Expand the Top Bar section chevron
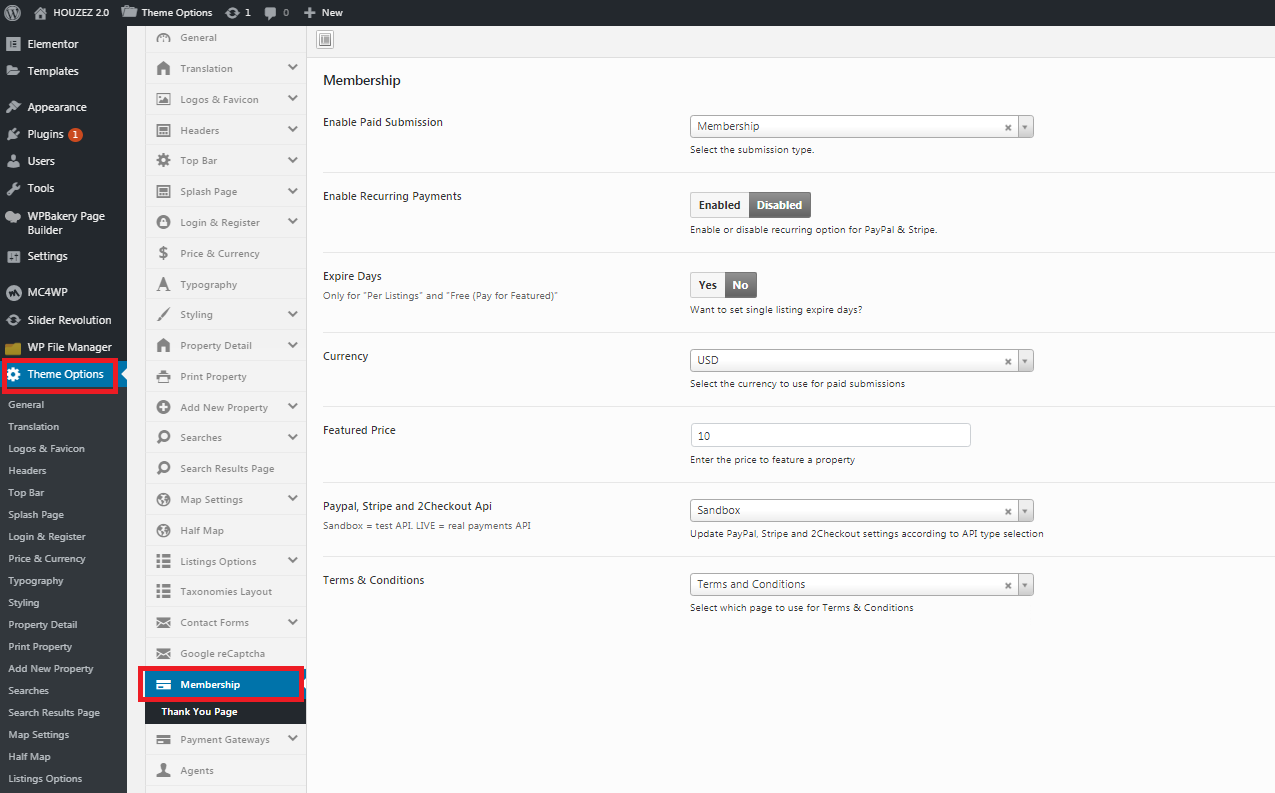Viewport: 1275px width, 793px height. pos(292,160)
